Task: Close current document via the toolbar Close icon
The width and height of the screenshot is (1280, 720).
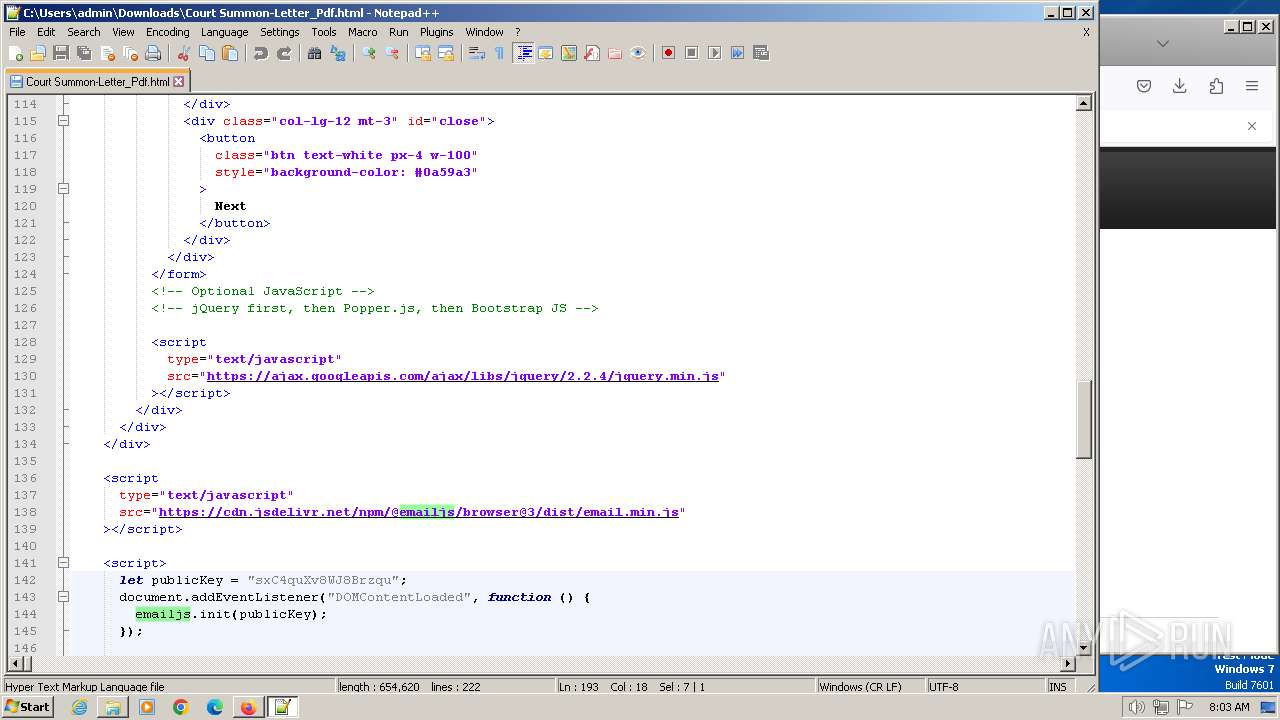Action: click(108, 53)
